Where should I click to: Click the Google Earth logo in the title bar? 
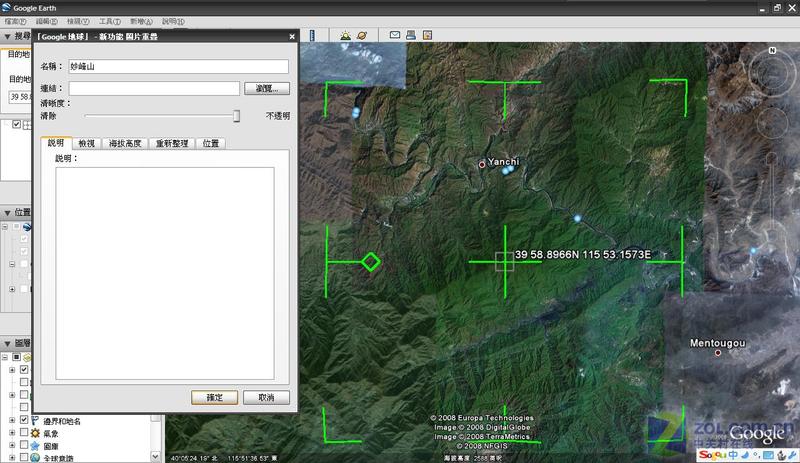tap(6, 7)
